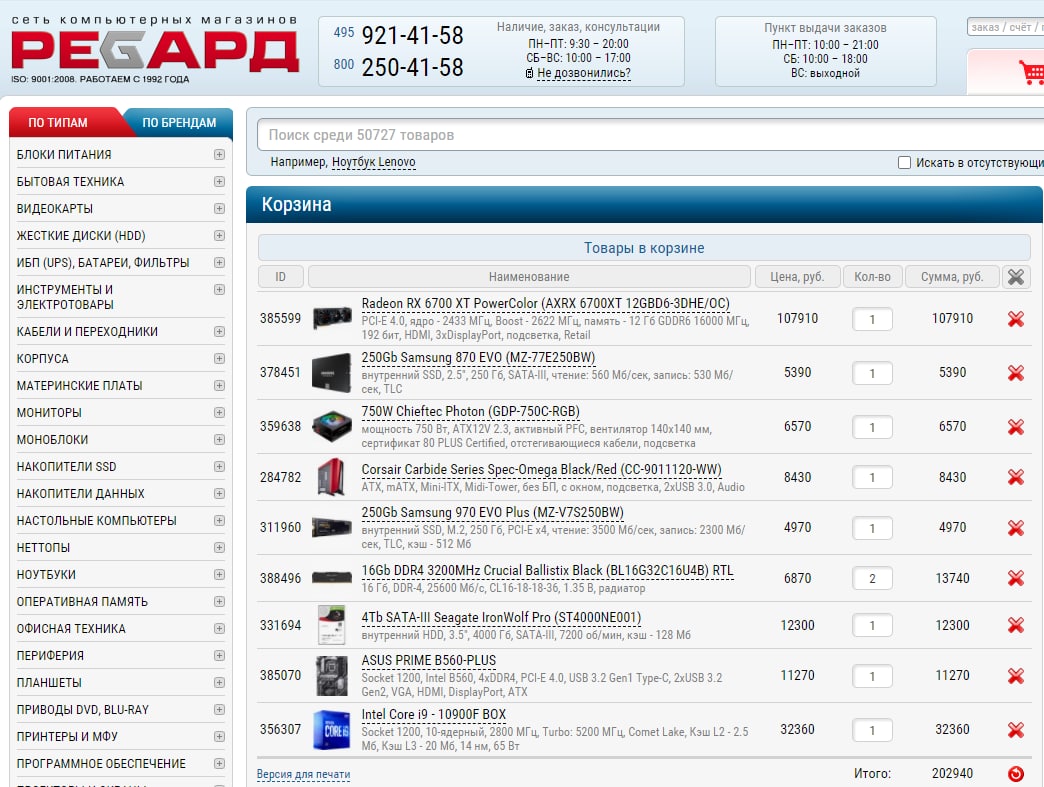Expand the Накопители SSD category
Viewport: 1044px width, 787px height.
pyautogui.click(x=219, y=467)
